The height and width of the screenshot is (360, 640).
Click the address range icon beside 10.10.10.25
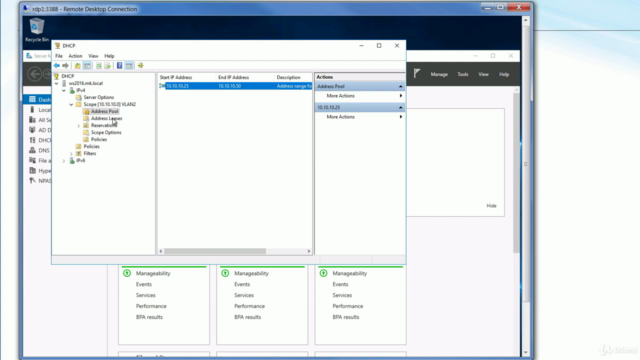coord(162,86)
